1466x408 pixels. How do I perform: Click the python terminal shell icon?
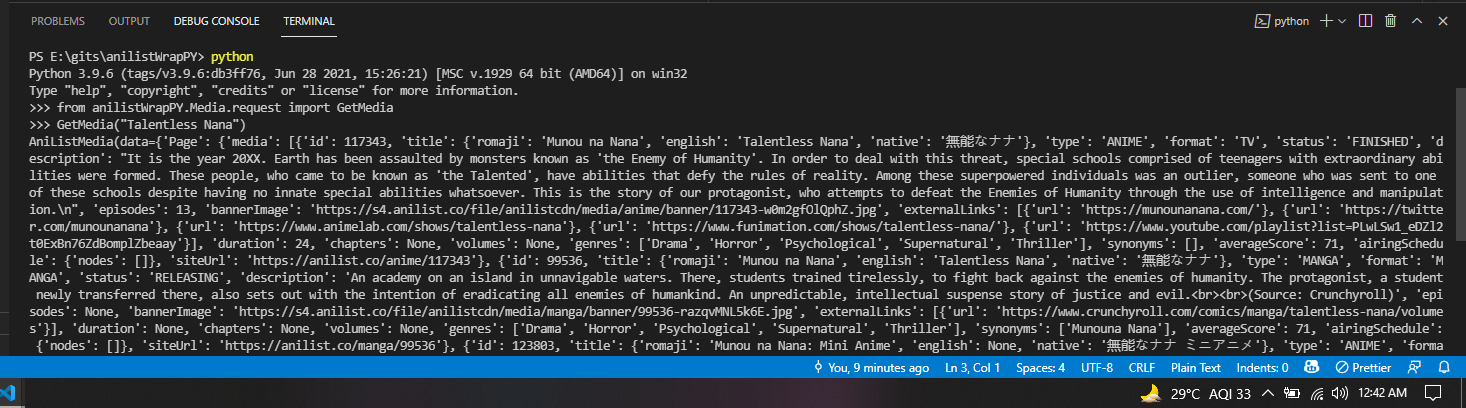point(1264,20)
